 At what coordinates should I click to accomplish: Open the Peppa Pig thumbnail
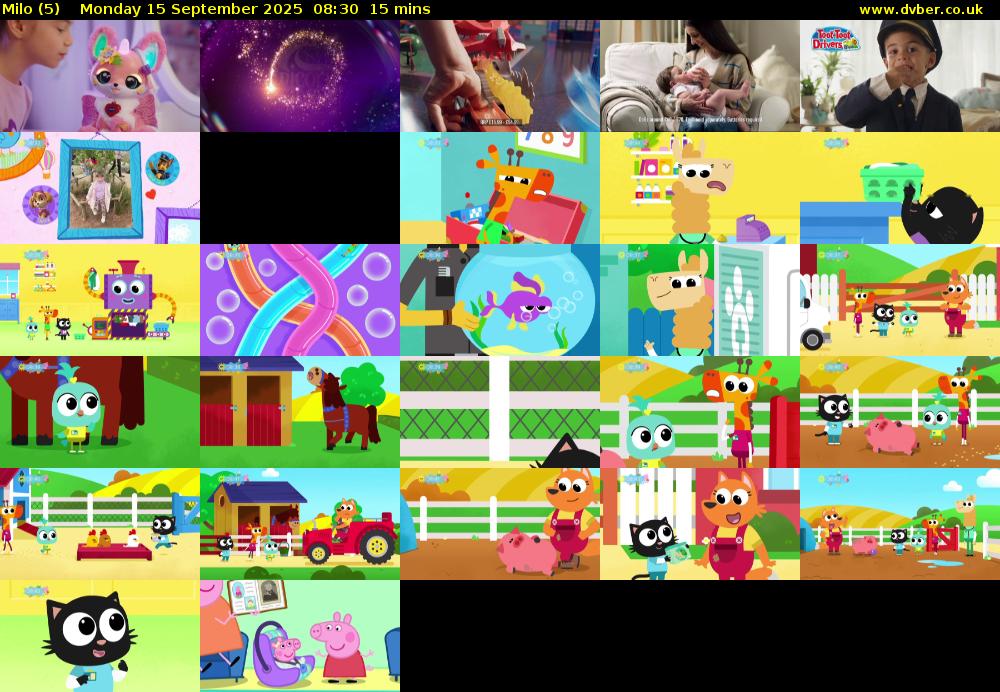pos(300,636)
